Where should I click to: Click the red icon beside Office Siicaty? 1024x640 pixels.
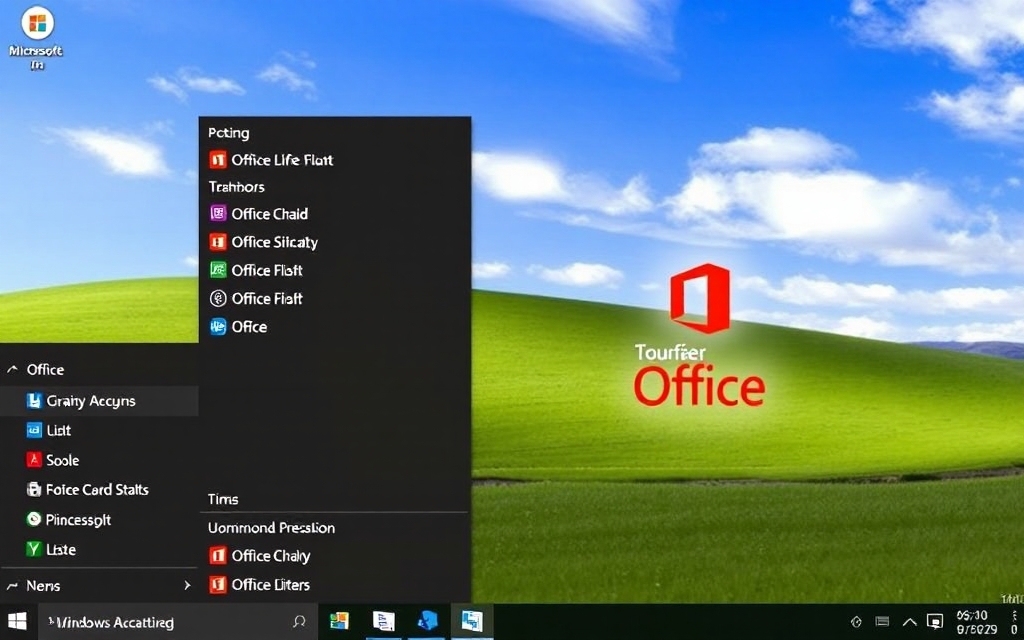point(218,242)
